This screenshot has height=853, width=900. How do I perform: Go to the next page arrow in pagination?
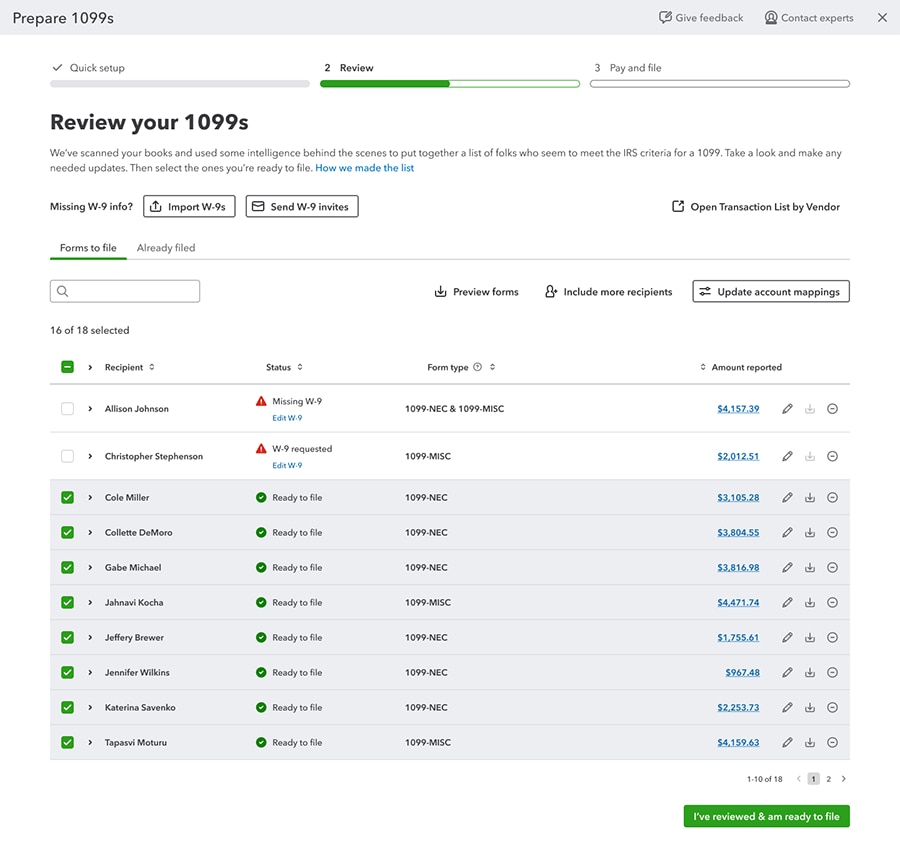pyautogui.click(x=843, y=779)
